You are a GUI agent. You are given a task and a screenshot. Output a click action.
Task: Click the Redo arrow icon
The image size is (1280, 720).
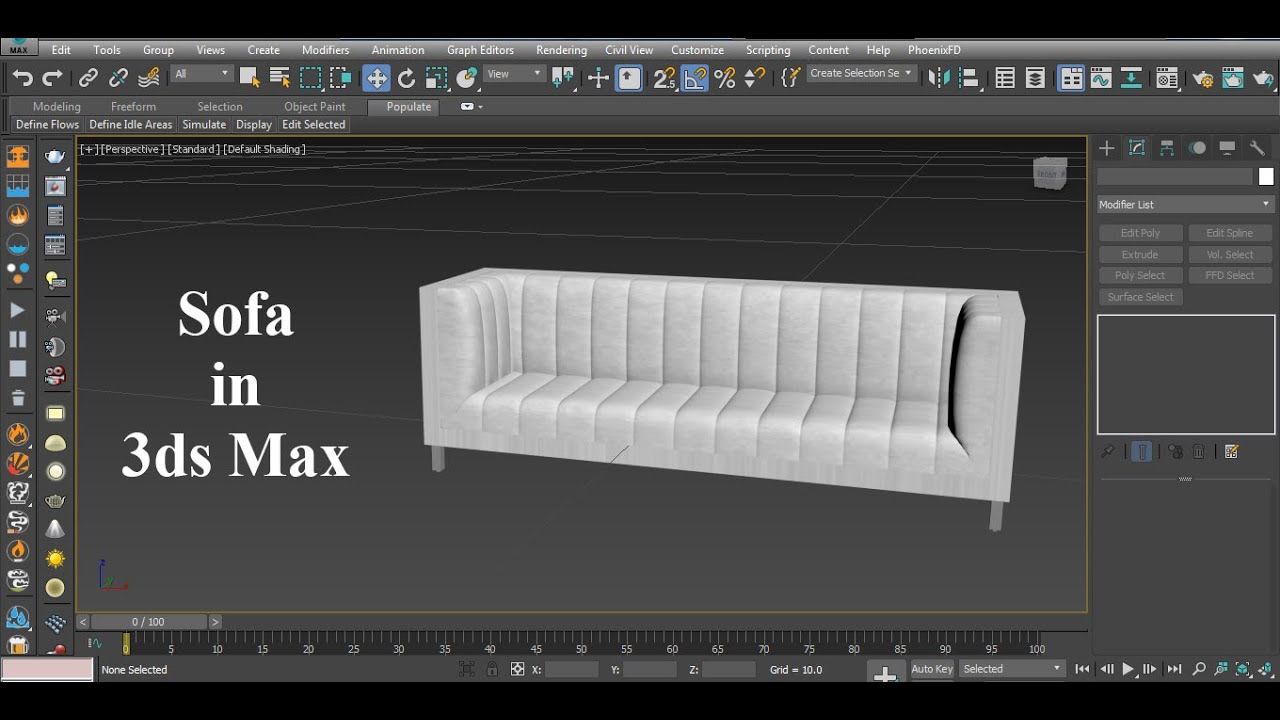pos(52,78)
